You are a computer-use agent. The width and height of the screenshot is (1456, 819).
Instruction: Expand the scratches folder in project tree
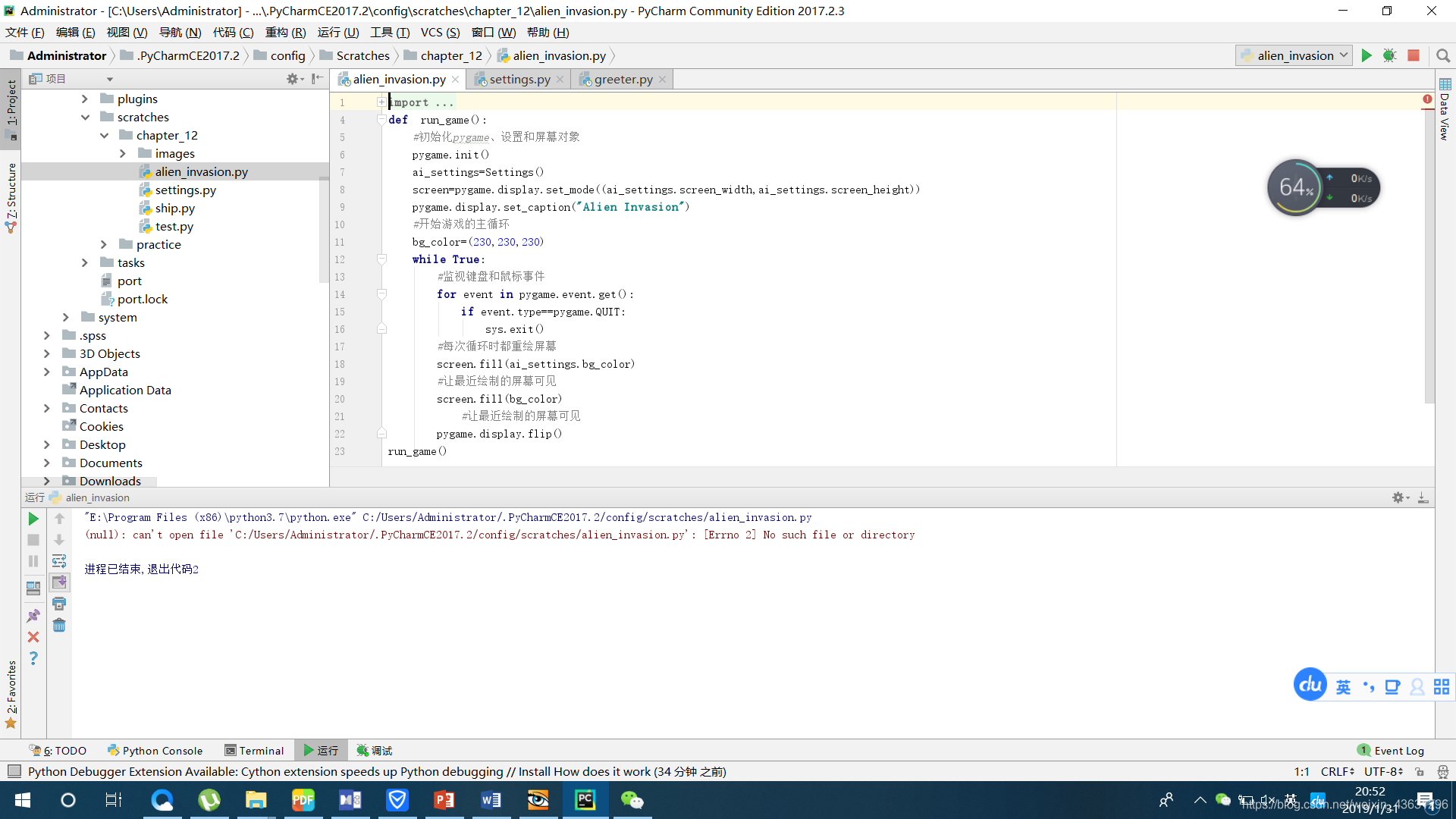[85, 117]
